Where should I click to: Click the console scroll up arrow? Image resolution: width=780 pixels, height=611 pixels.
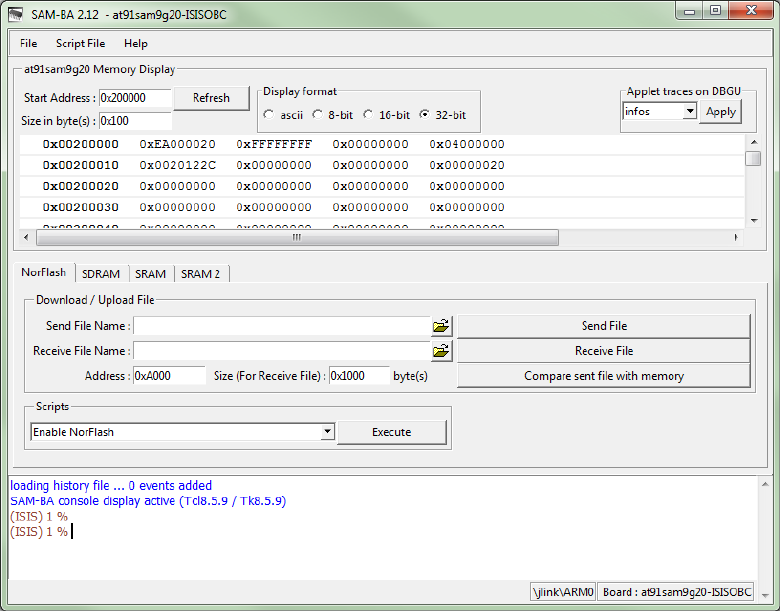[765, 484]
